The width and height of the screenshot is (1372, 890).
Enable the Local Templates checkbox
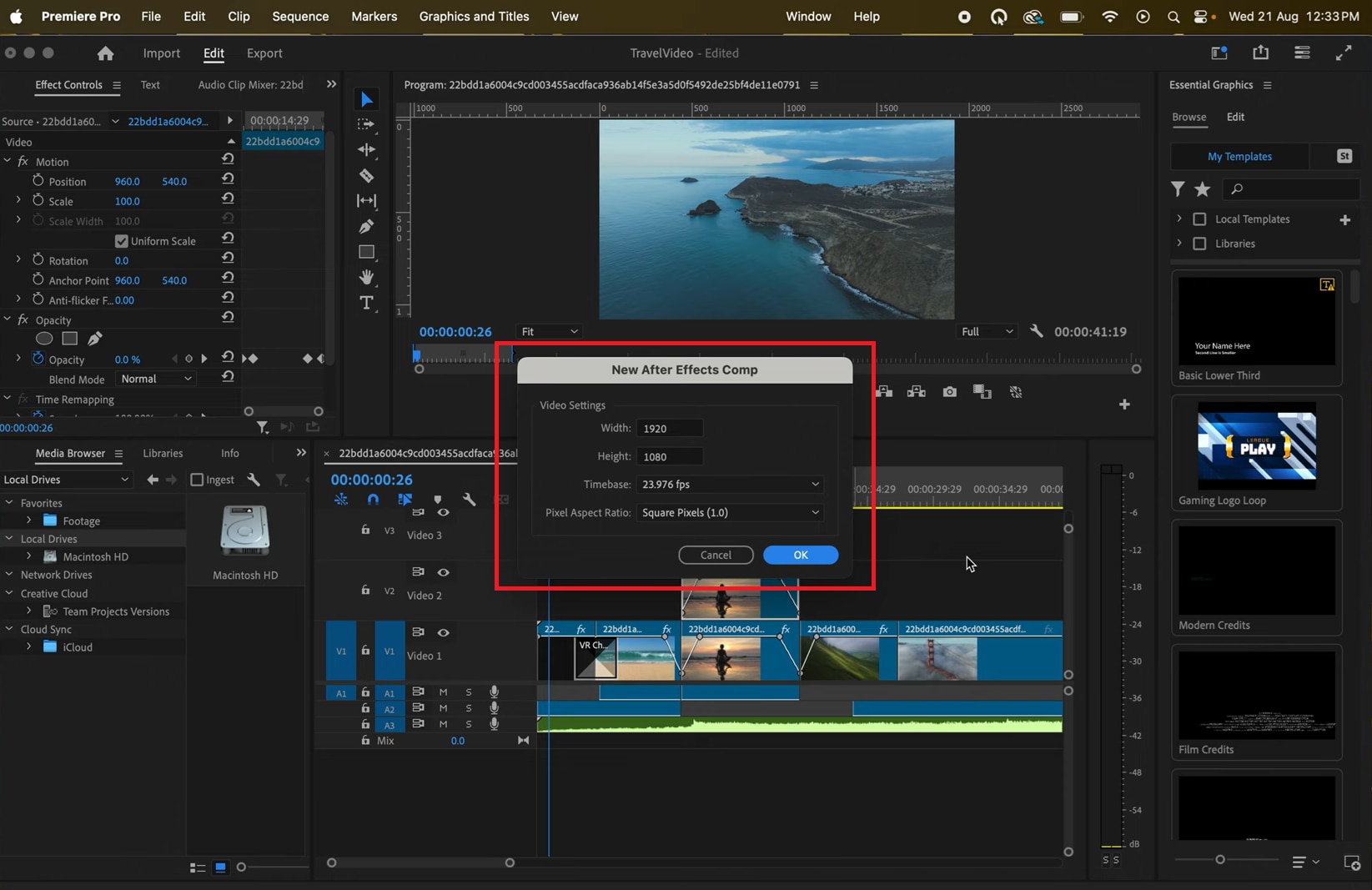click(x=1199, y=219)
